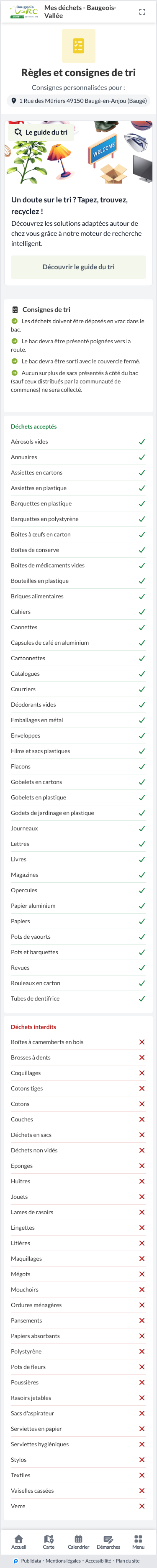Click the yellow checklist icon
The width and height of the screenshot is (157, 1568).
pos(79,46)
